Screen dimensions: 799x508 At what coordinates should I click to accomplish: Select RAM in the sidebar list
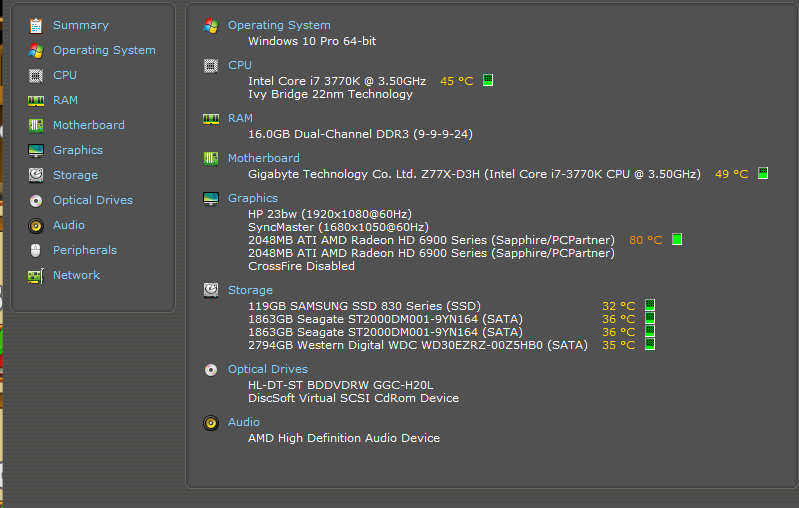pyautogui.click(x=66, y=100)
